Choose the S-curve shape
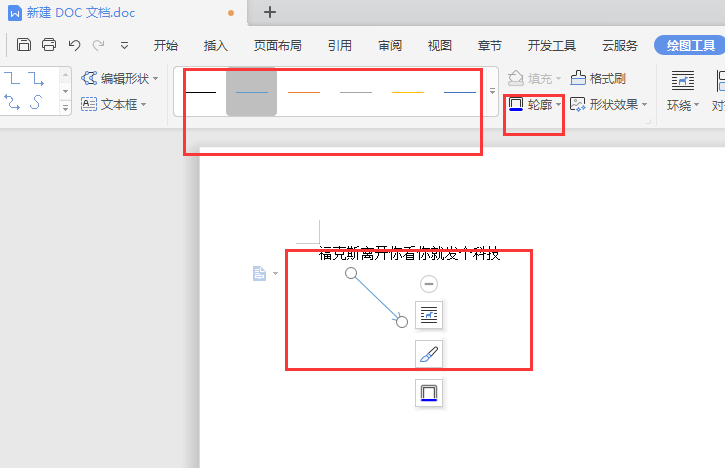Viewport: 725px width, 468px height. [x=36, y=101]
